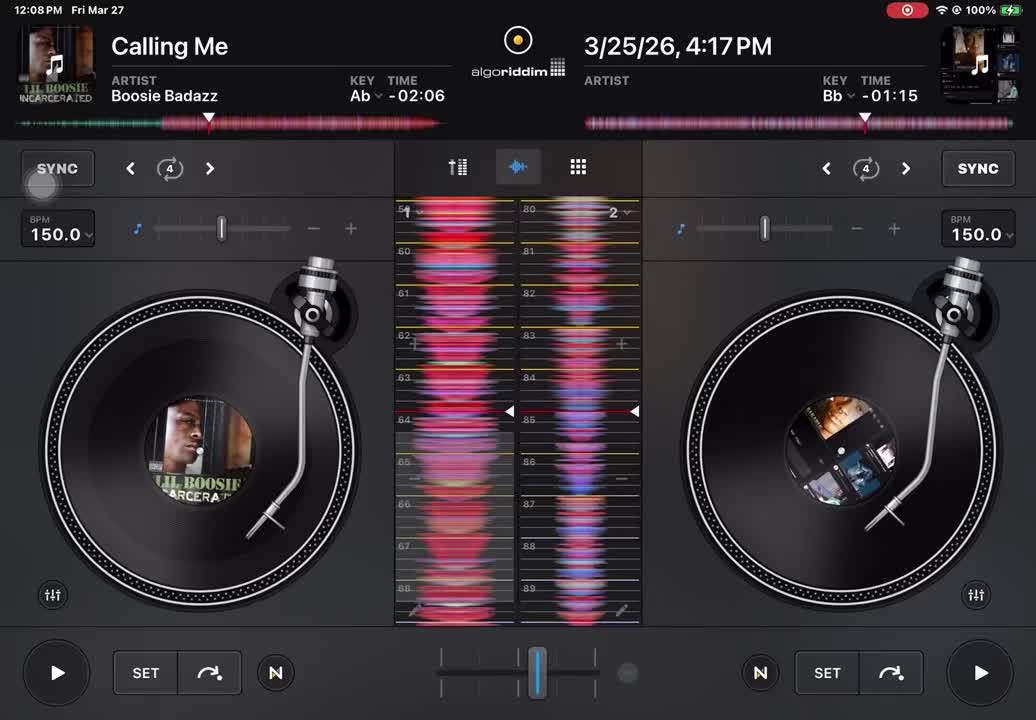
Task: Jump to cue on right deck
Action: tap(891, 672)
